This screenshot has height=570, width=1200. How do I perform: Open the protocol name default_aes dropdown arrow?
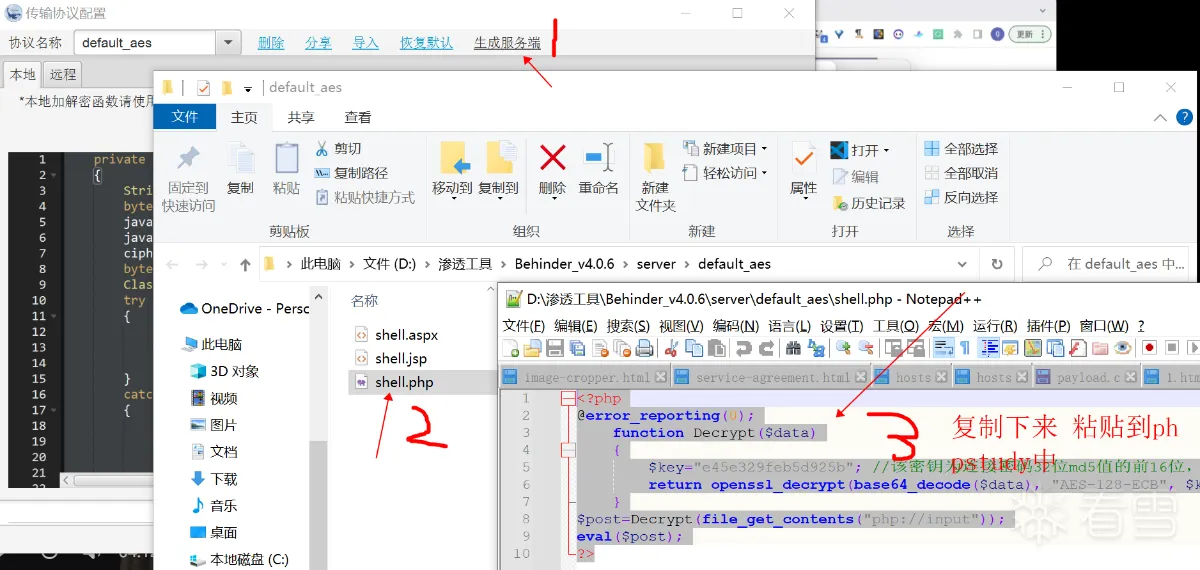pos(229,43)
